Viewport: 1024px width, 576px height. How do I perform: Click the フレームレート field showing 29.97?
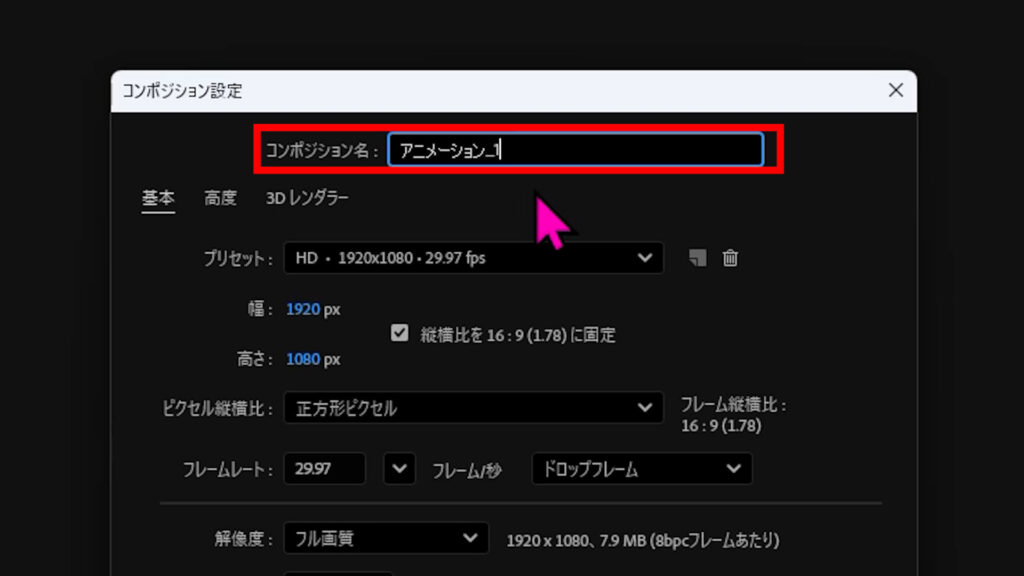click(x=324, y=469)
